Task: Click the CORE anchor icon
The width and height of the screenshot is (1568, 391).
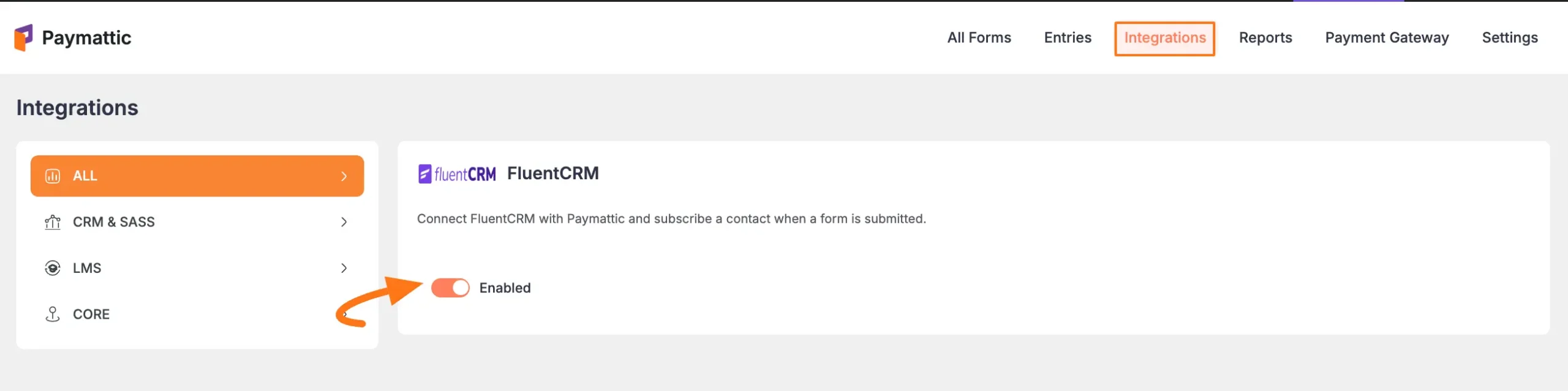Action: tap(54, 313)
